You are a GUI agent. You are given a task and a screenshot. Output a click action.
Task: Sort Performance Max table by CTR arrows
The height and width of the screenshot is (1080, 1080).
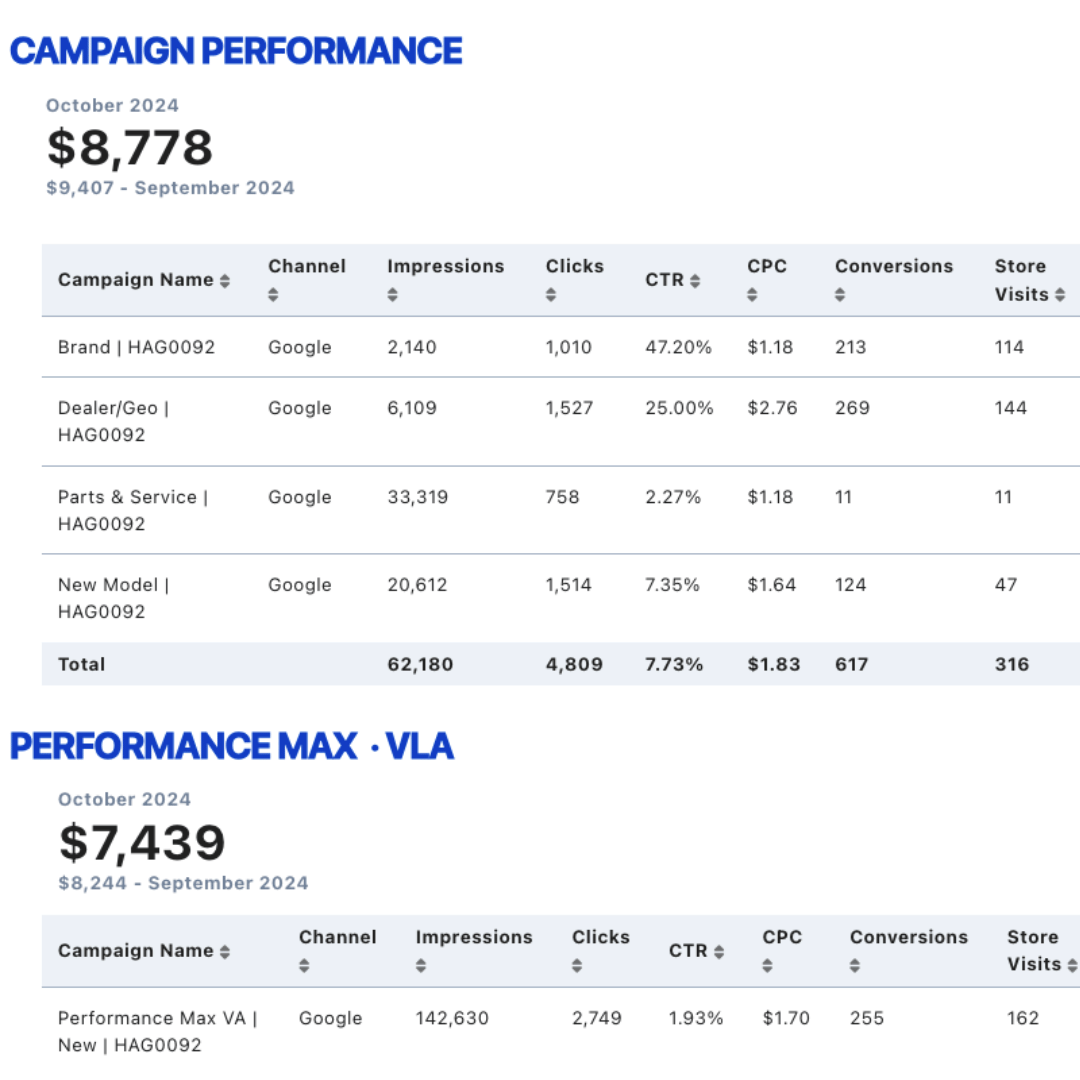point(719,952)
